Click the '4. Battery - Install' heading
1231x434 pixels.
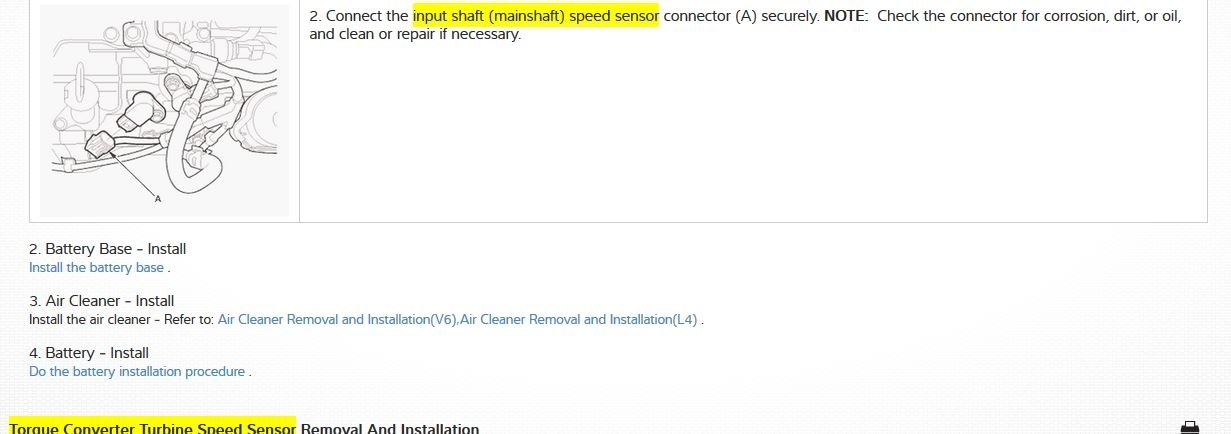coord(89,353)
